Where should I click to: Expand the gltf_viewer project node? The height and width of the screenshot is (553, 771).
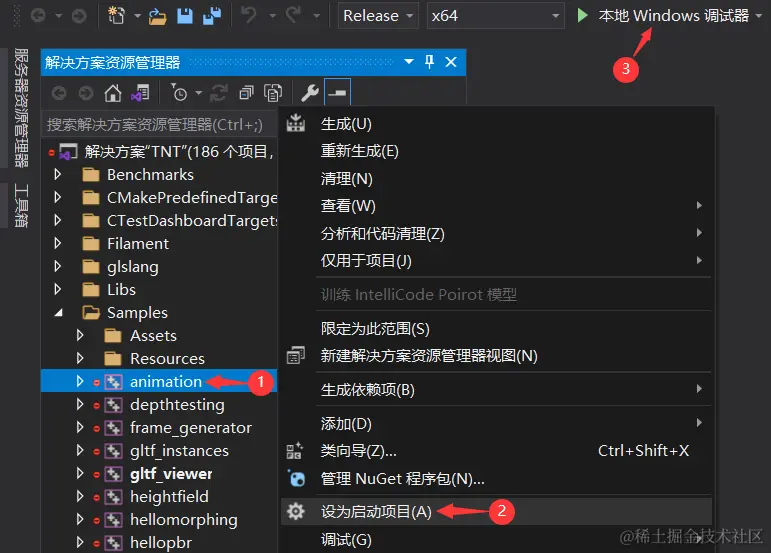pos(80,473)
